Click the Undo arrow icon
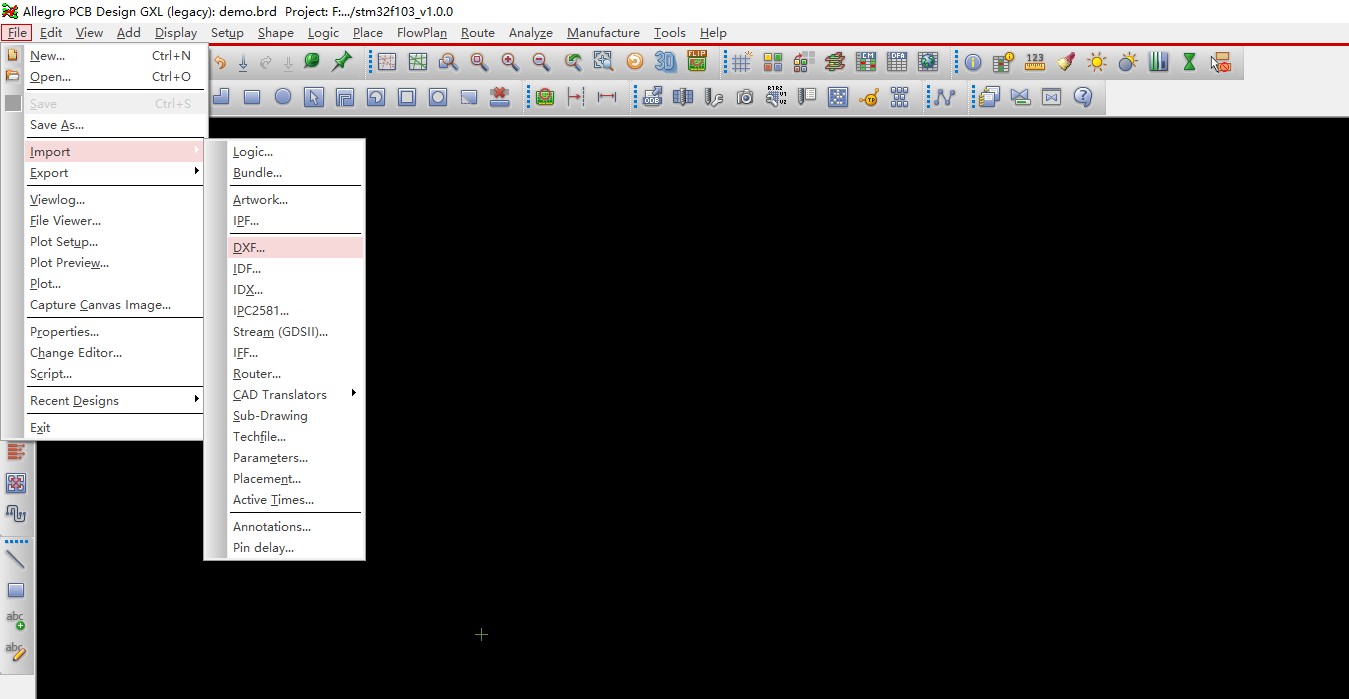Viewport: 1349px width, 699px height. (220, 62)
